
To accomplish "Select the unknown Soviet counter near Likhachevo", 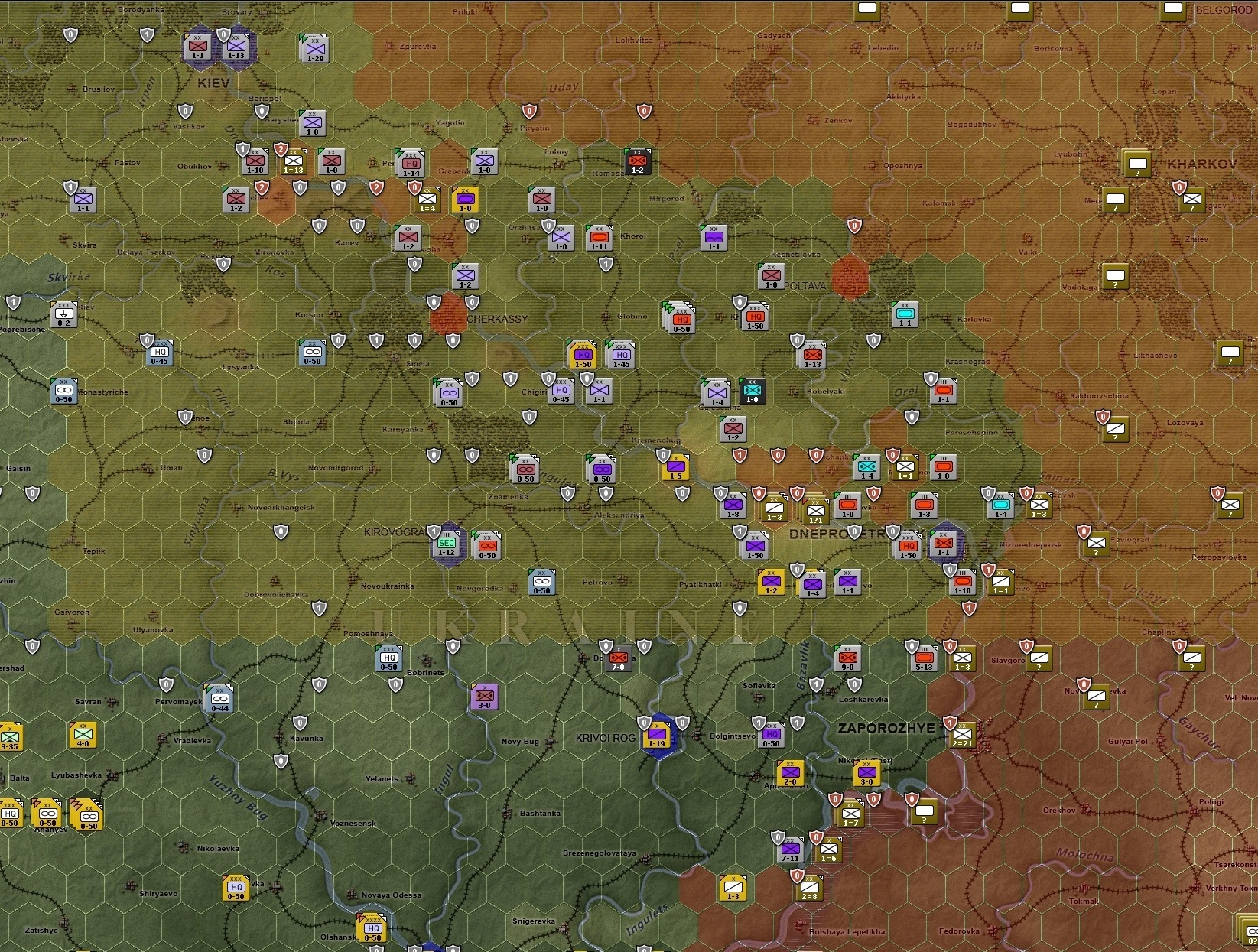I will pos(1230,353).
